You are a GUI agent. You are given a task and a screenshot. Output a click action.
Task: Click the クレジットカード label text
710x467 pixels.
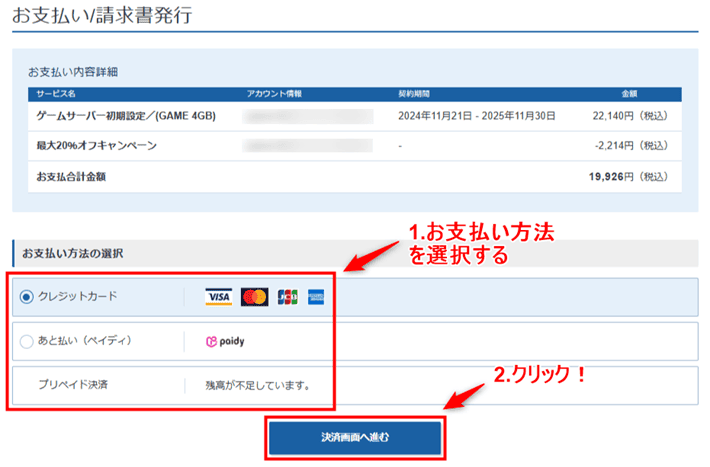tap(77, 296)
